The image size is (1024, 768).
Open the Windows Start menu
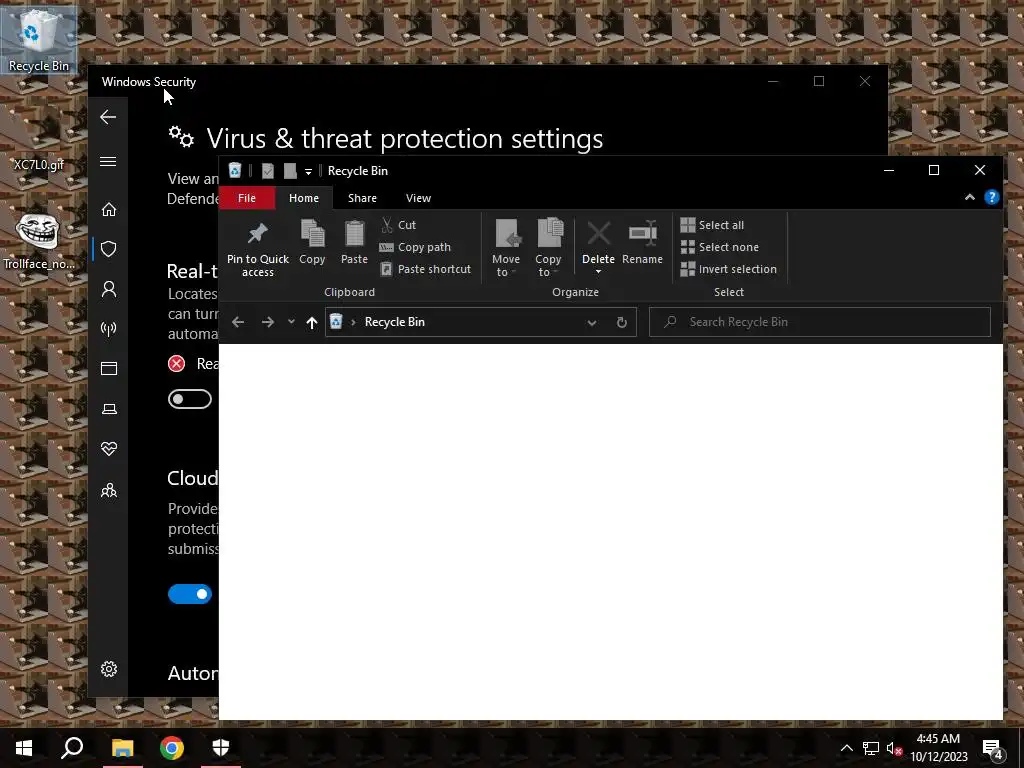click(x=24, y=748)
